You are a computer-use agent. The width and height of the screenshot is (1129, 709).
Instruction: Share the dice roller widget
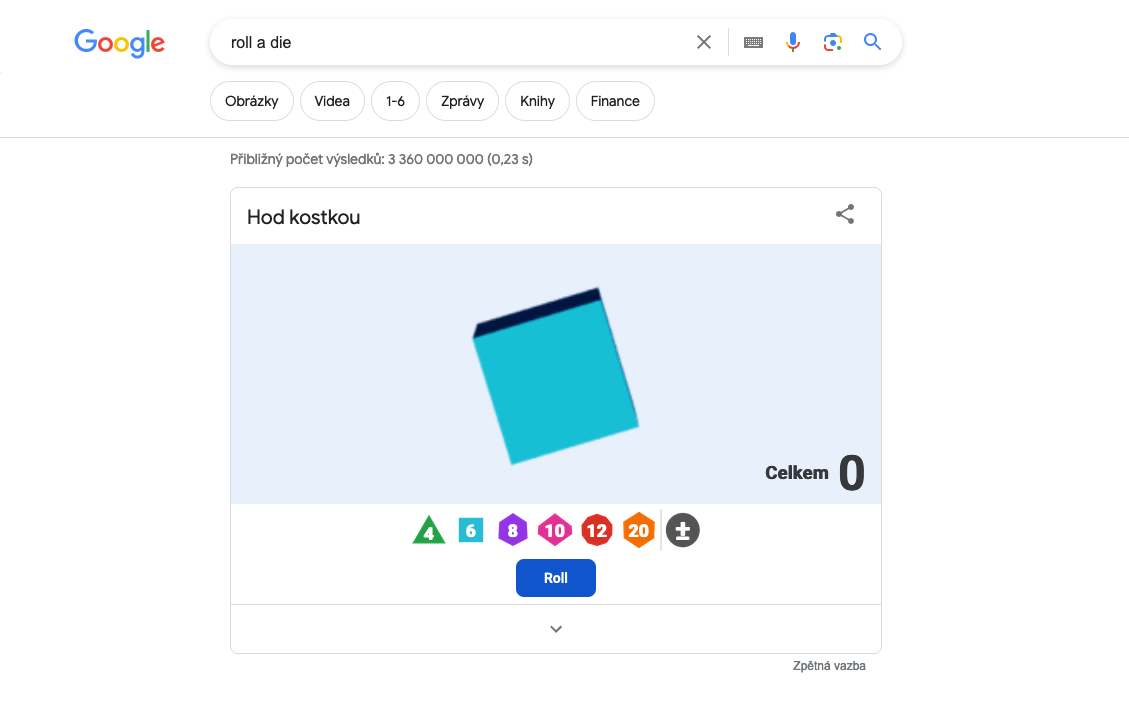[845, 215]
